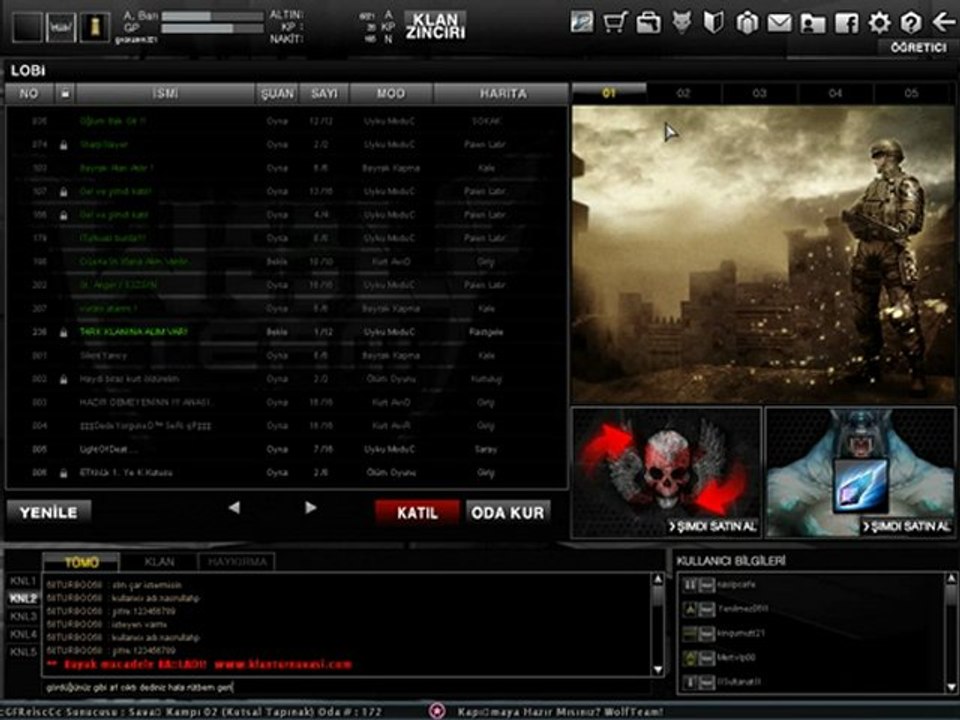This screenshot has height=720, width=960.
Task: Select channel KNL5
Action: coord(23,652)
